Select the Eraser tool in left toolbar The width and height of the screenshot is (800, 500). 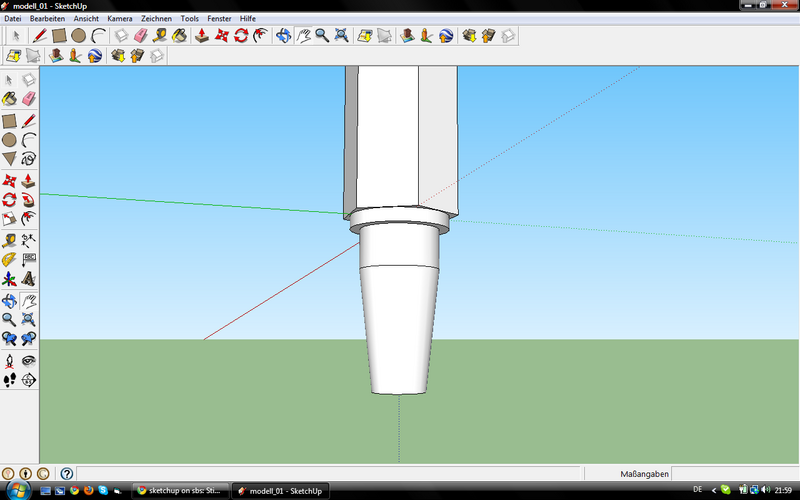coord(28,99)
